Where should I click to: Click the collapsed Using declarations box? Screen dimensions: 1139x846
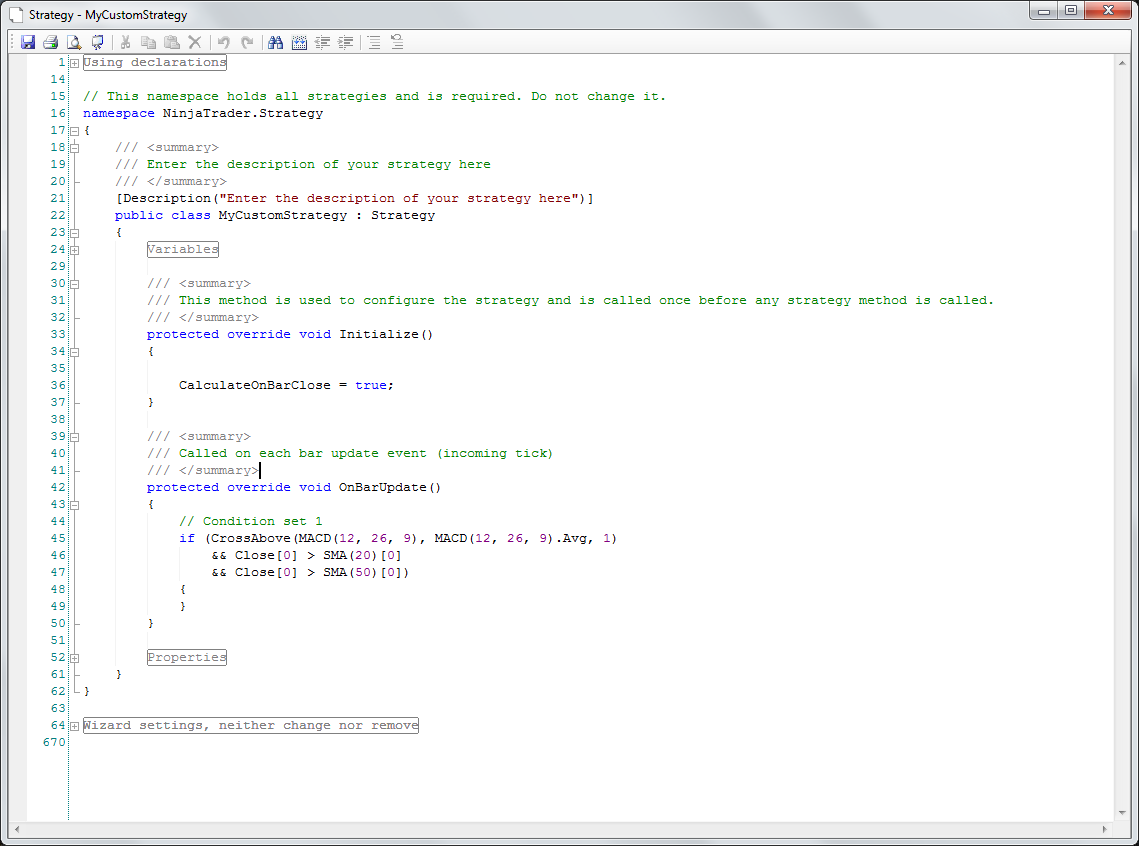155,62
